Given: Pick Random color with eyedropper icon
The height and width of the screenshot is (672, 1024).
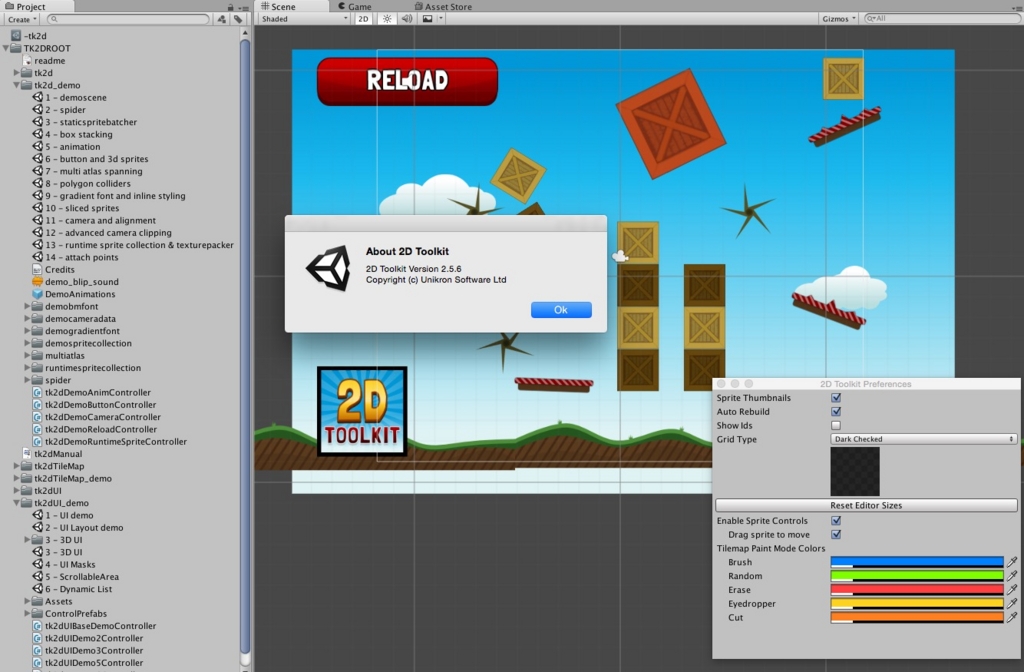Looking at the screenshot, I should [1012, 575].
